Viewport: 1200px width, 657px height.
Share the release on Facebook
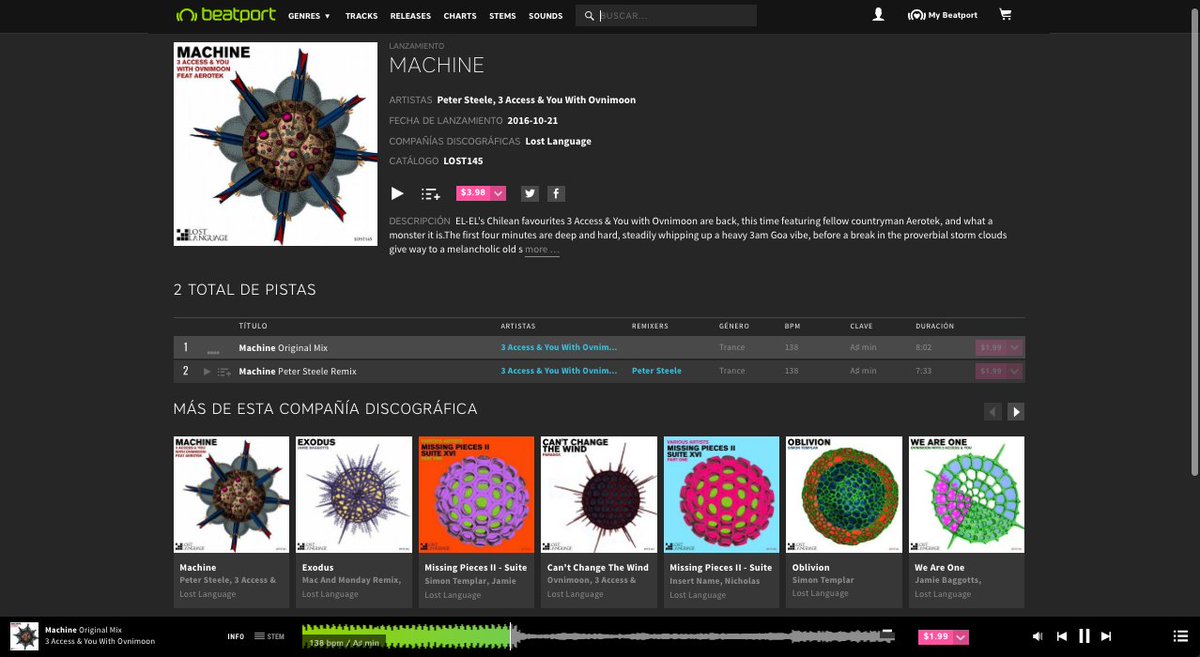pos(556,193)
